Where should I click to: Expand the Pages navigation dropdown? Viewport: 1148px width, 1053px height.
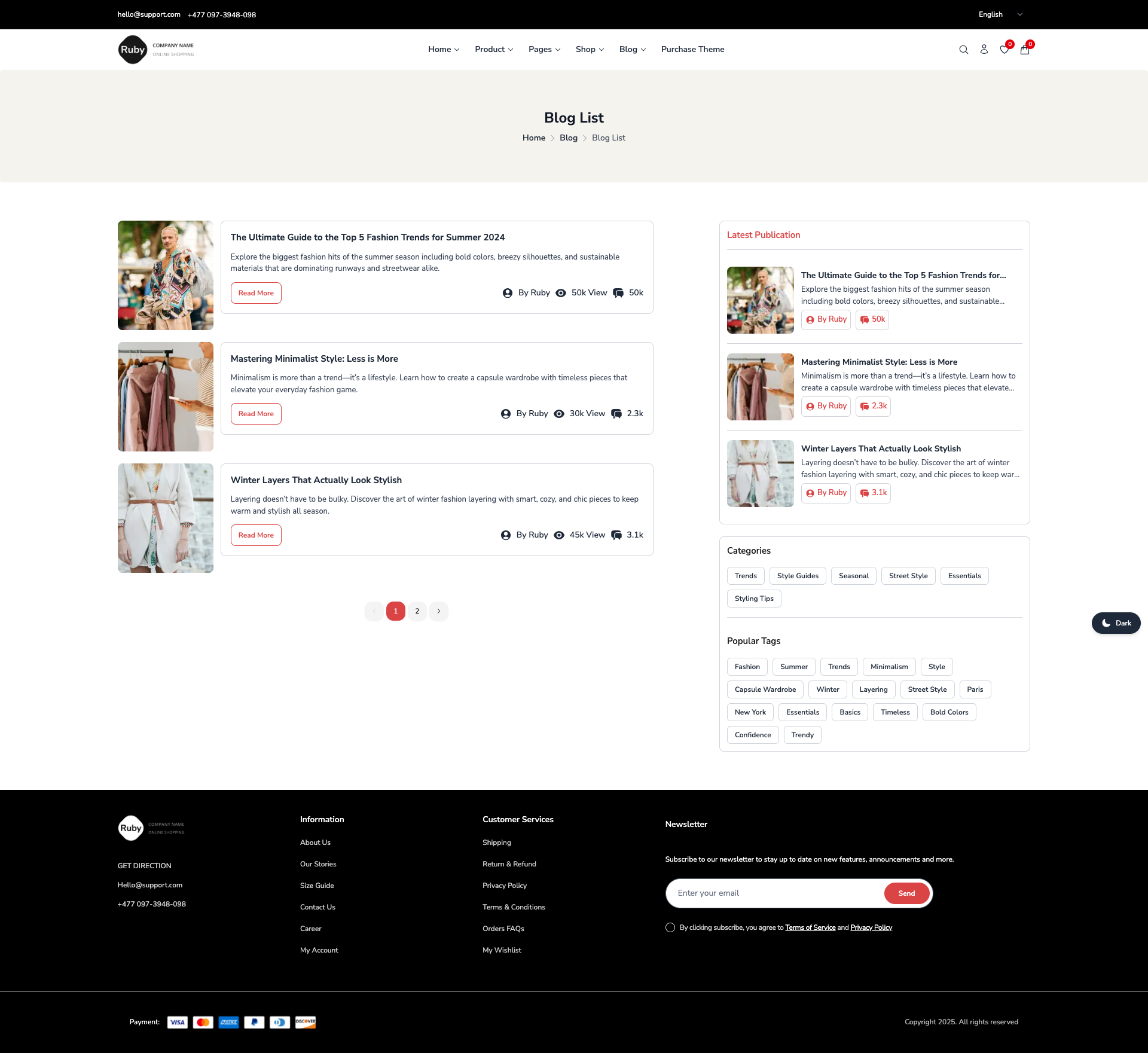(x=544, y=49)
